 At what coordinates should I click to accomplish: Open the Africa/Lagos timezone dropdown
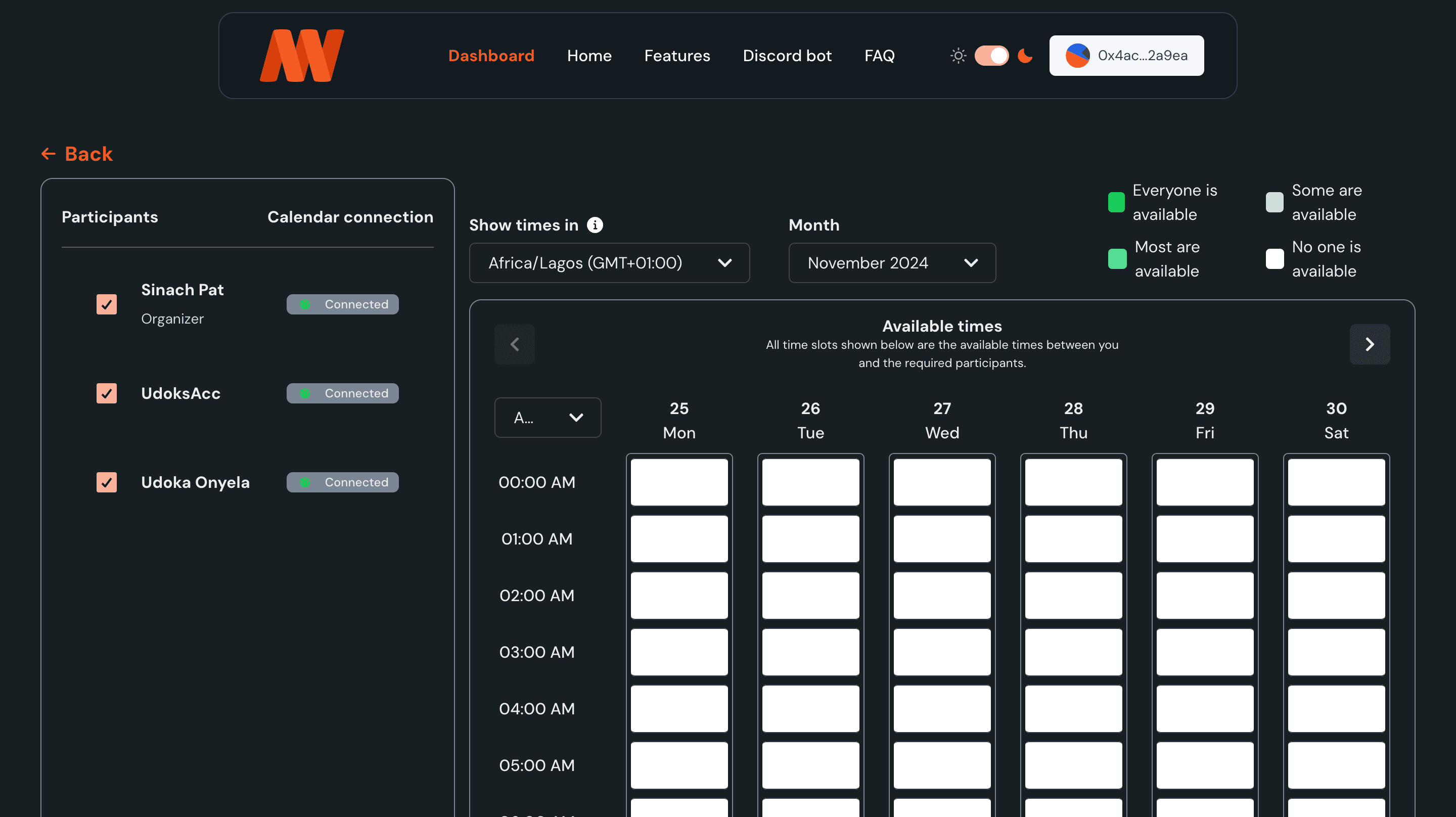(609, 263)
